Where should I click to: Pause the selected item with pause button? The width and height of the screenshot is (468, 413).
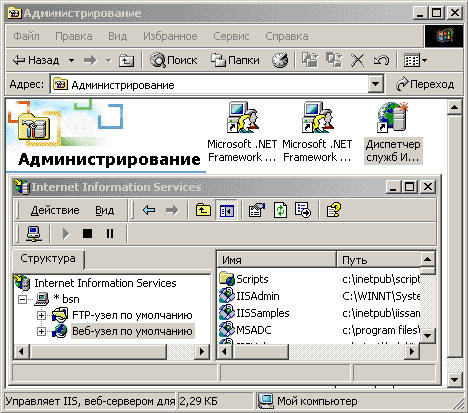click(110, 233)
